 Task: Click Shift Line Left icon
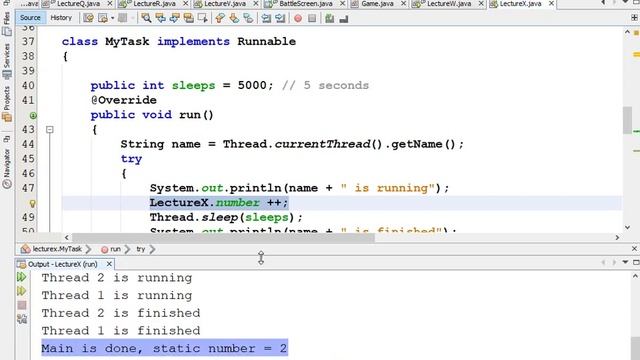[266, 18]
